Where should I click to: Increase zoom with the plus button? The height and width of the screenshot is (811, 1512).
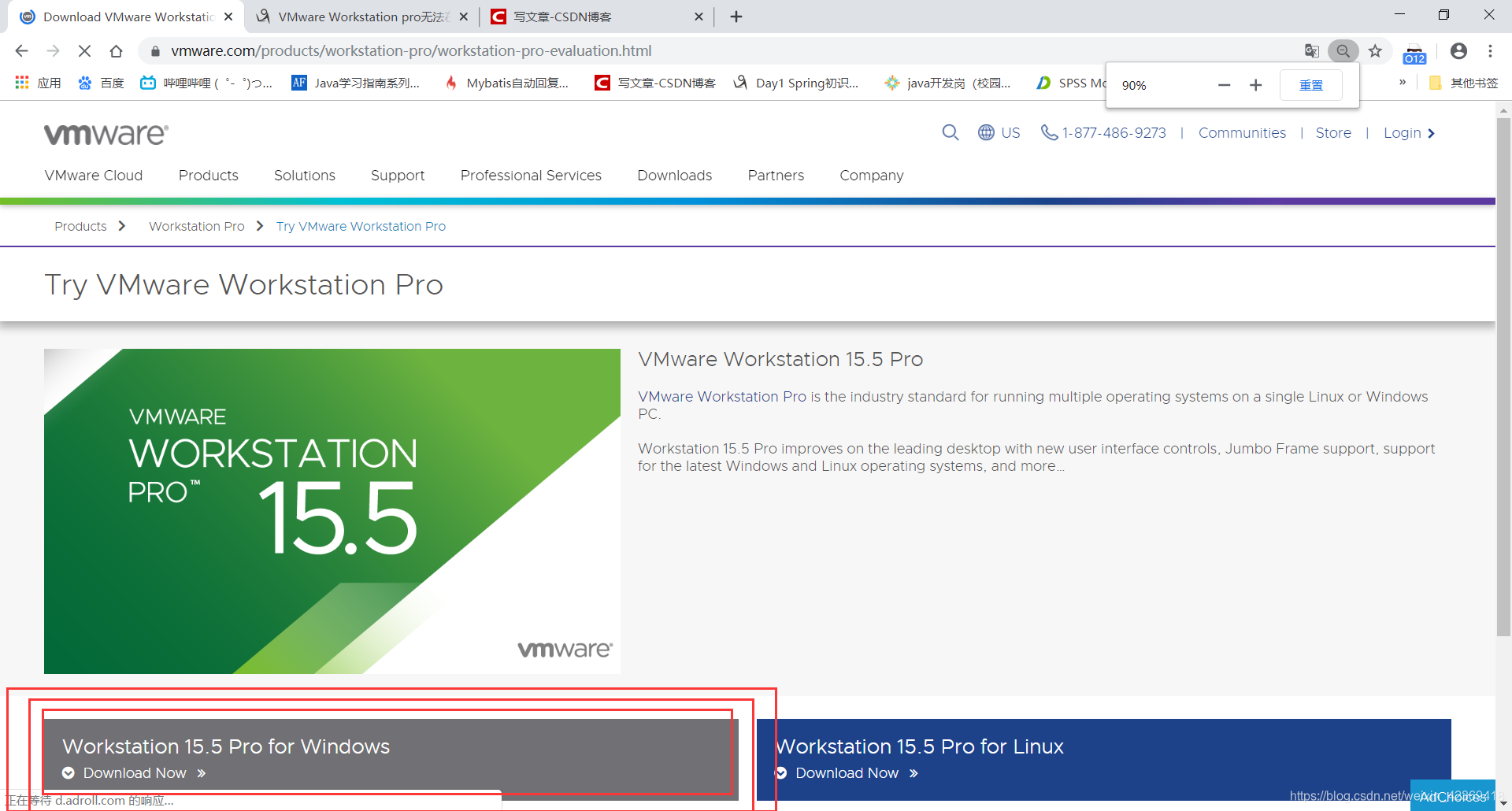point(1255,85)
